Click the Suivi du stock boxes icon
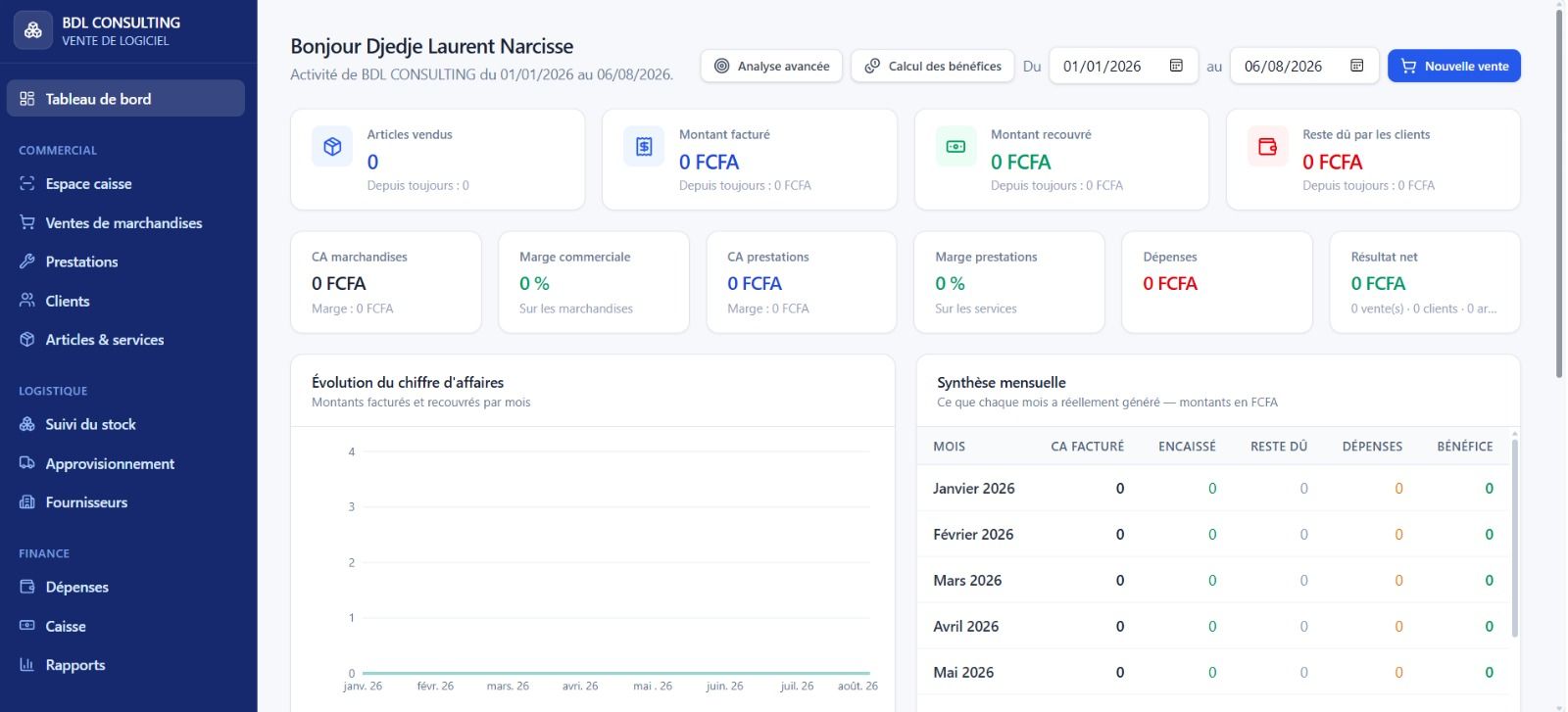The height and width of the screenshot is (712, 1568). tap(27, 424)
